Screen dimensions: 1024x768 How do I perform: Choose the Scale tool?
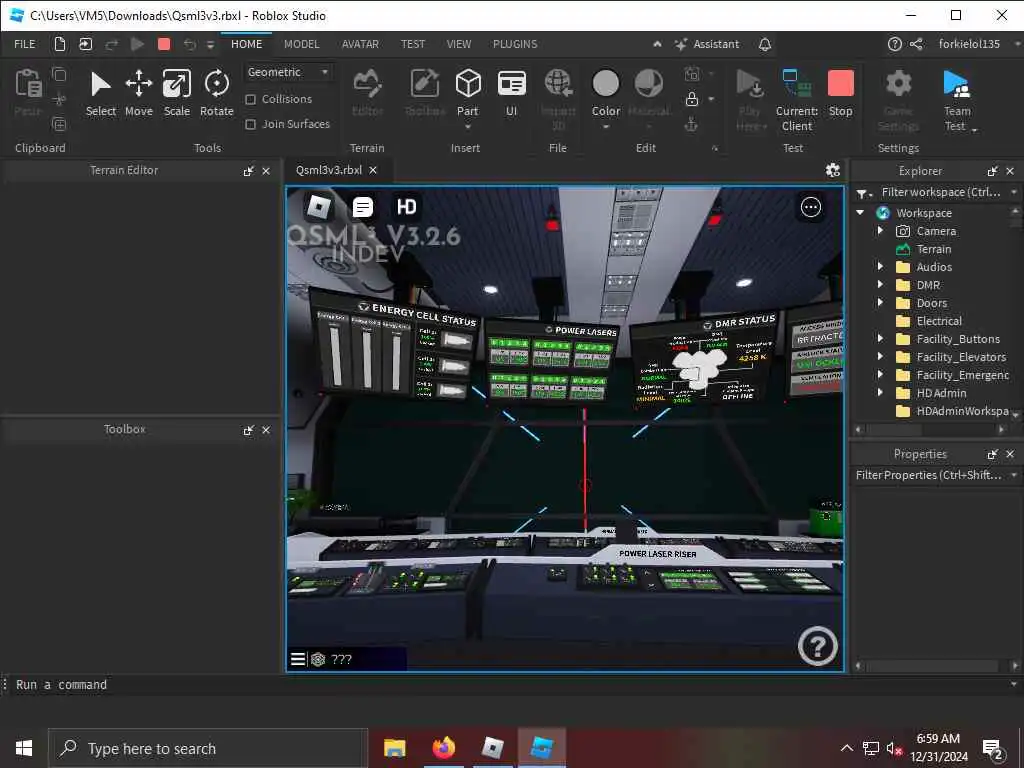[176, 93]
